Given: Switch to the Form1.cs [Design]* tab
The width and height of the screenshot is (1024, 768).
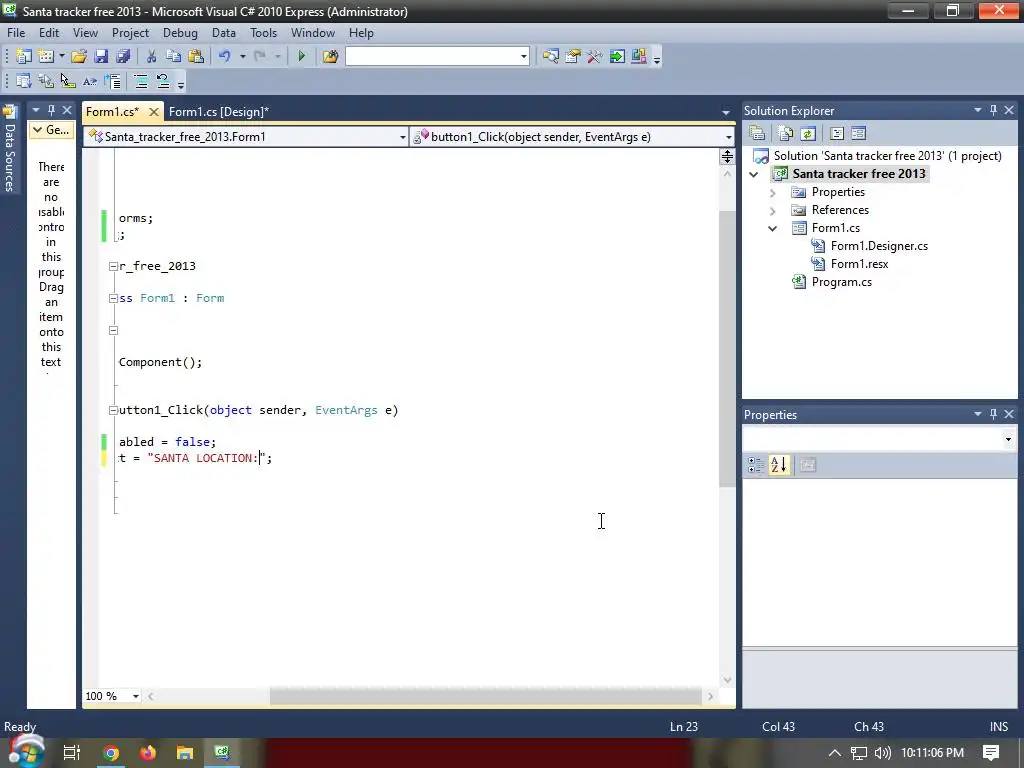Looking at the screenshot, I should 219,112.
